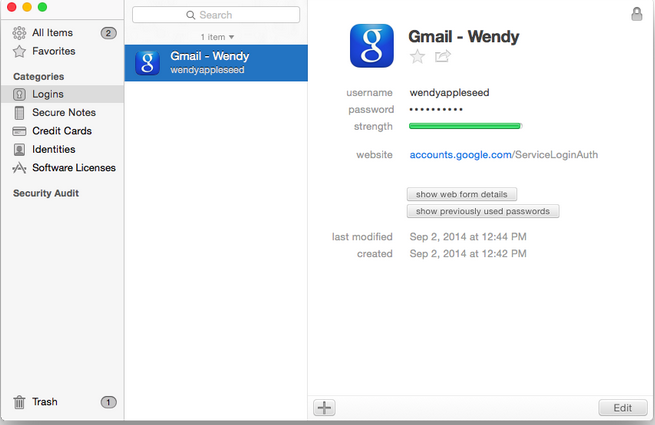Click the large Google icon in details

pos(372,46)
